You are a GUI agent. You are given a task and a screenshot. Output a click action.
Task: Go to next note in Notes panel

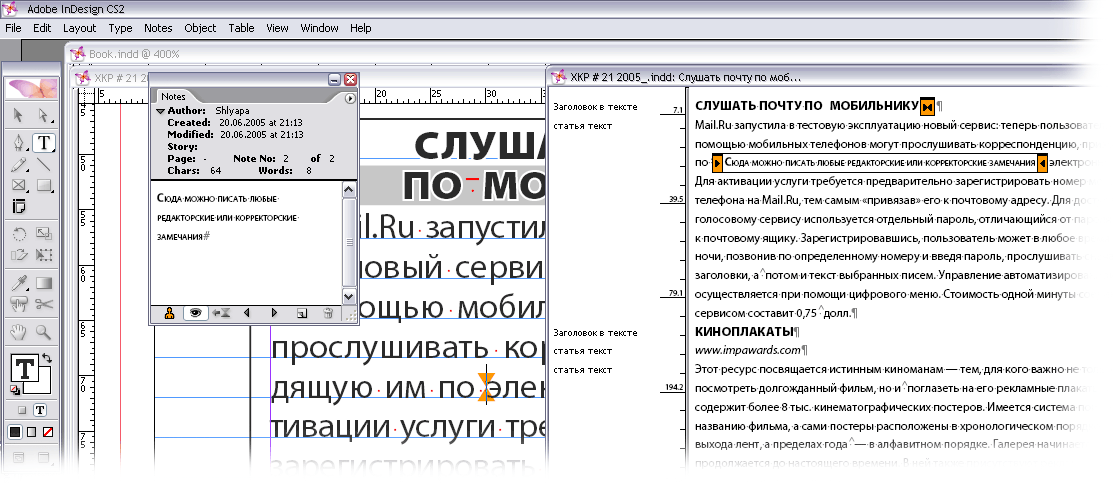point(274,313)
